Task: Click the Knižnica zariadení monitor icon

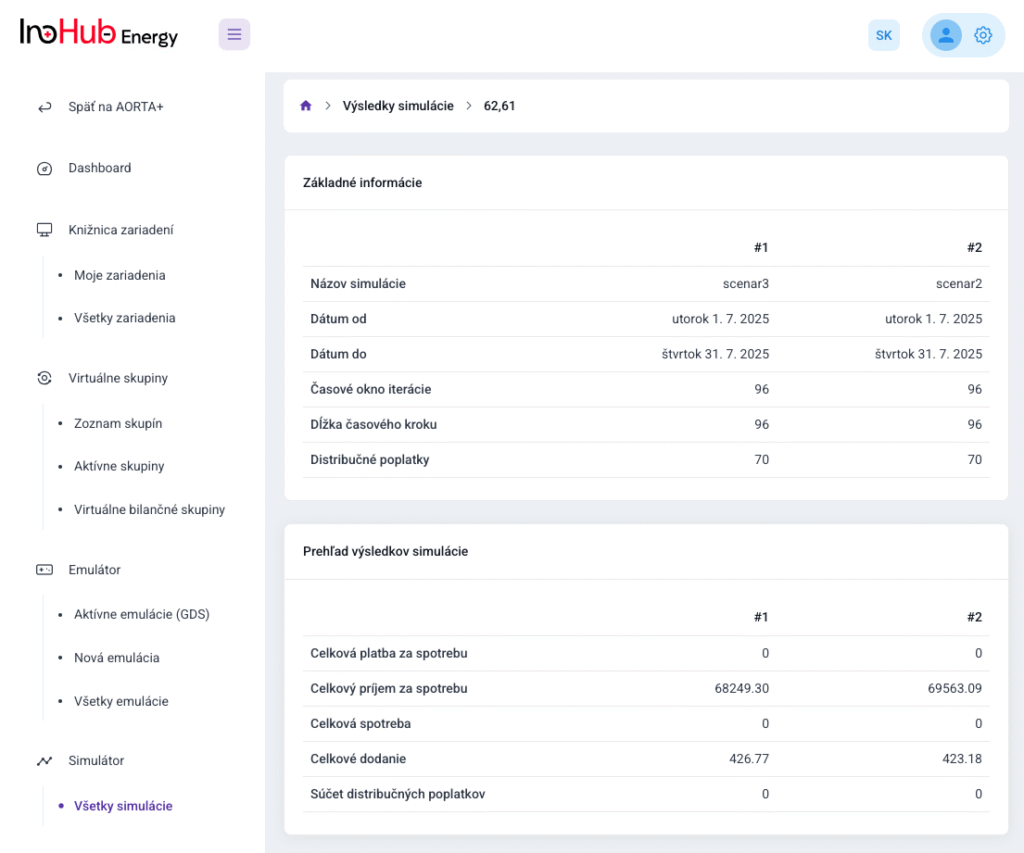Action: 44,230
